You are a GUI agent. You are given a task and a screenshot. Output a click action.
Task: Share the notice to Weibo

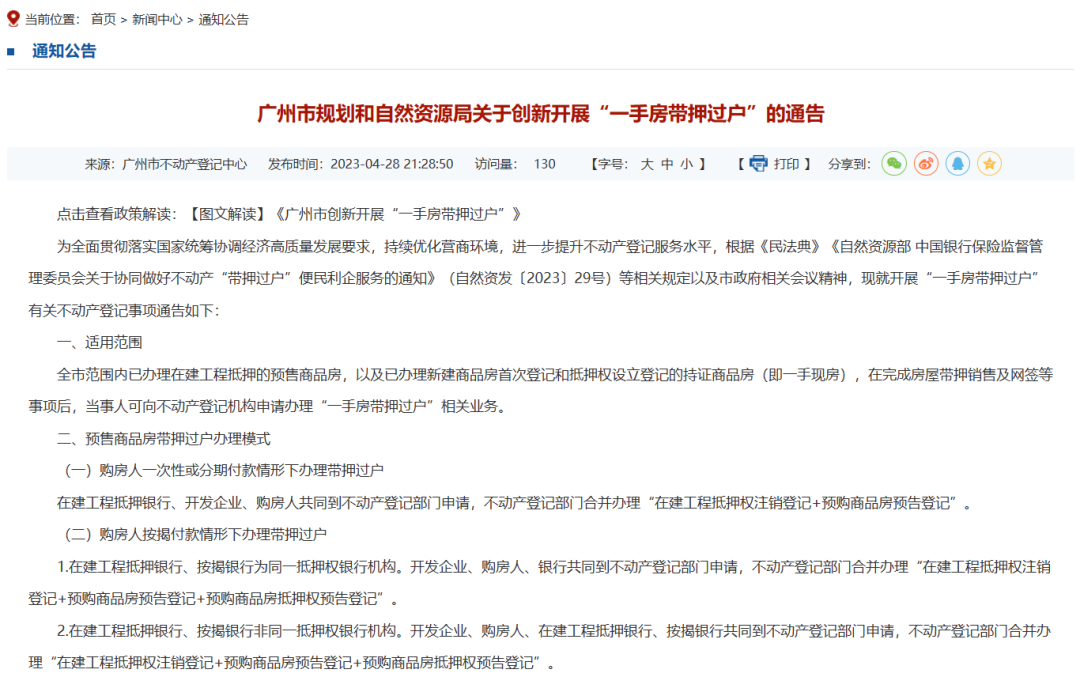(x=926, y=164)
